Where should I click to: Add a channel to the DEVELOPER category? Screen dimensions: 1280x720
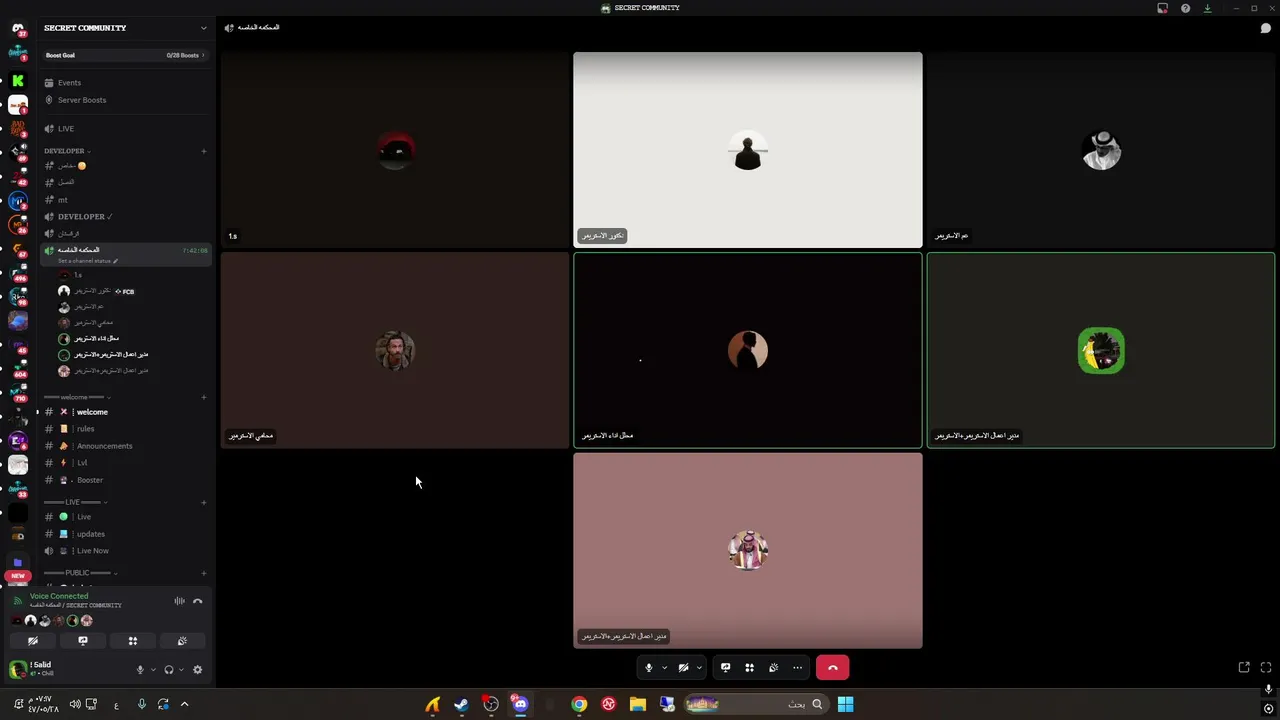pos(204,151)
